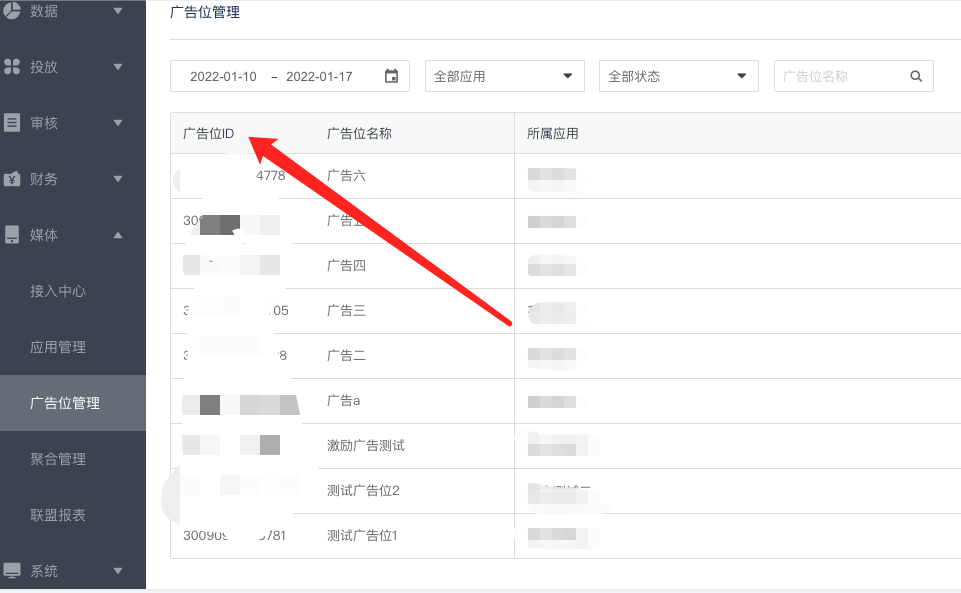Viewport: 961px width, 593px height.
Task: Click the 数据 pie chart icon
Action: [12, 11]
